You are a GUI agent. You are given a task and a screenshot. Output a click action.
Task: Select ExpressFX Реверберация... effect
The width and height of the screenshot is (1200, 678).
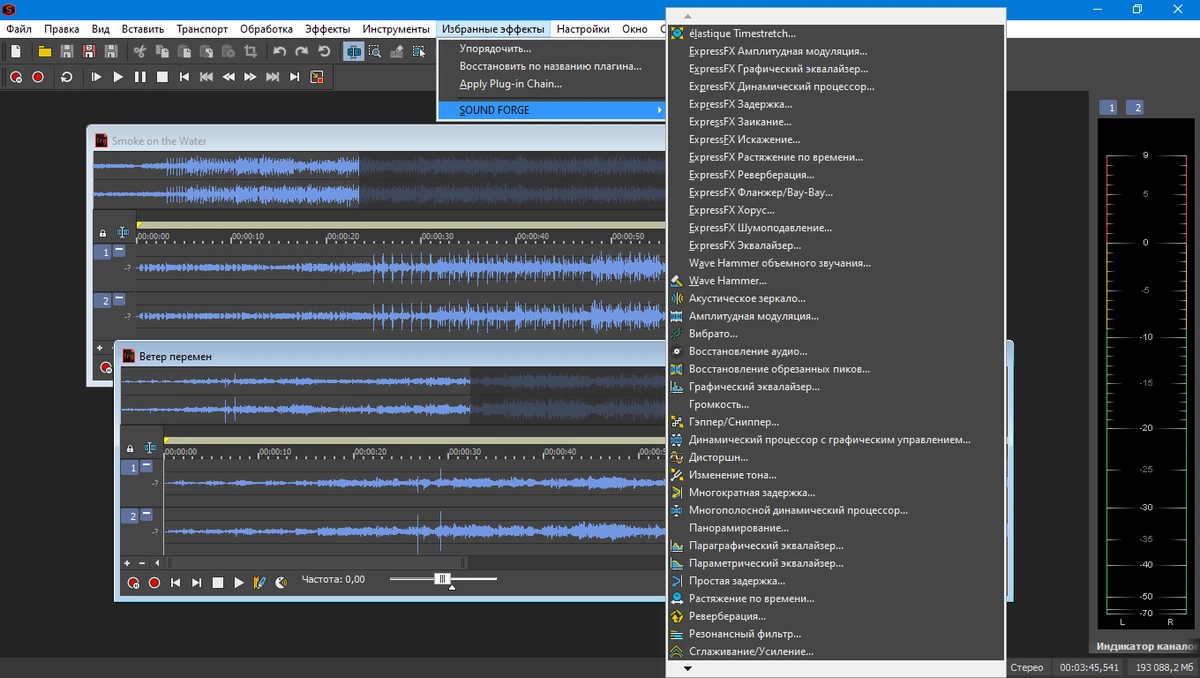835,175
